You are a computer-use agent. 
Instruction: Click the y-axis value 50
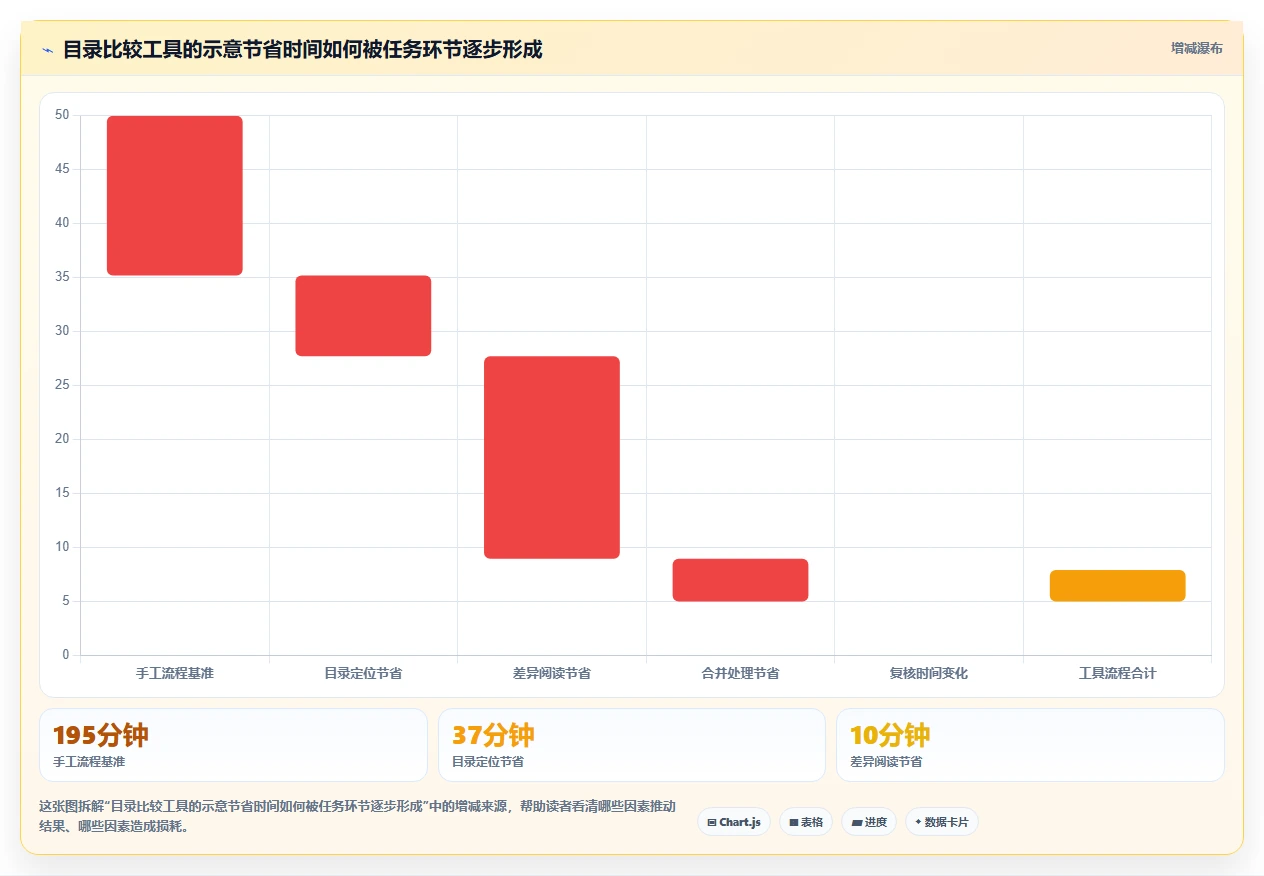click(x=62, y=115)
